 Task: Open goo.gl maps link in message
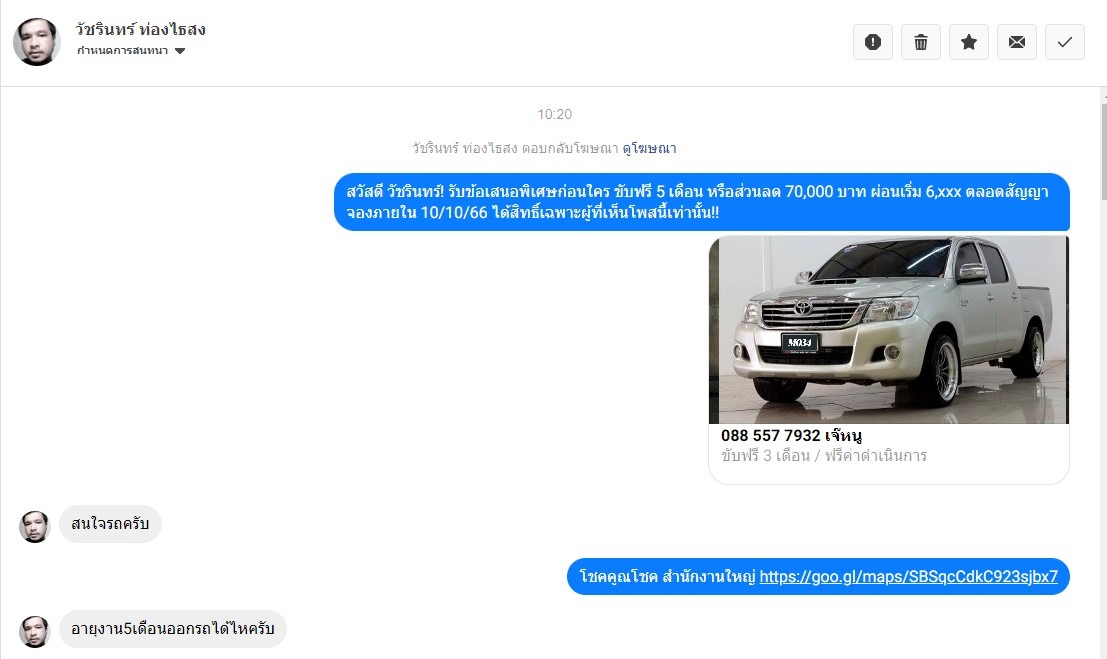(x=908, y=576)
